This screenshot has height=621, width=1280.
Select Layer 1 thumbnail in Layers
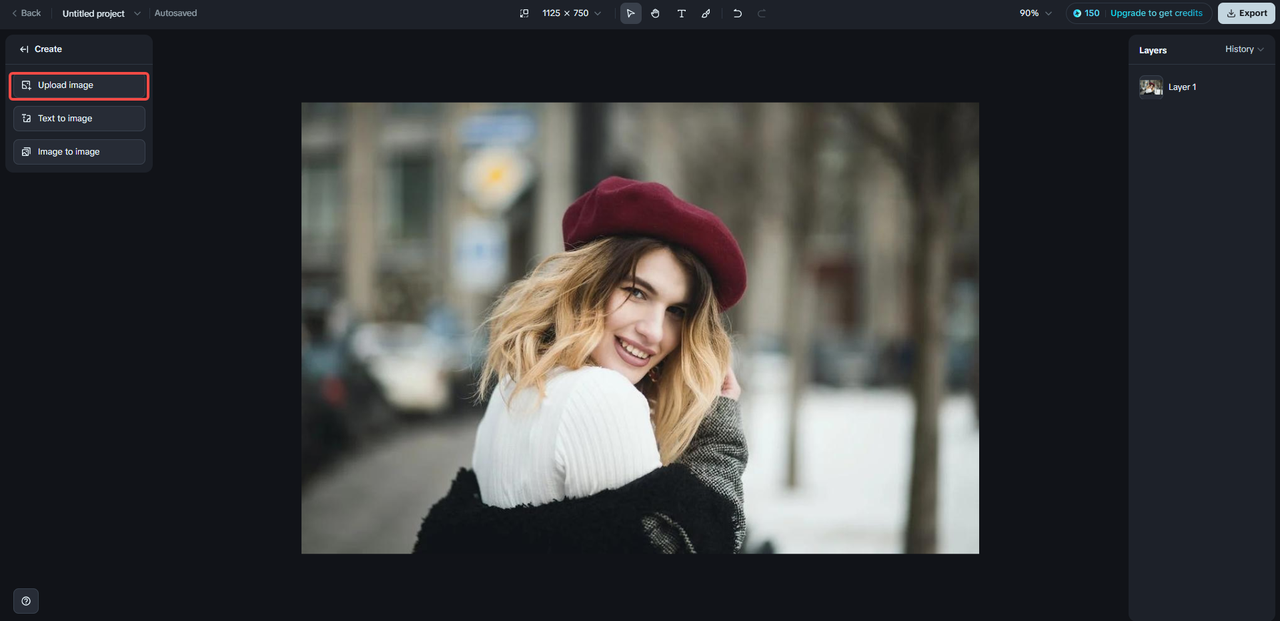(1151, 87)
